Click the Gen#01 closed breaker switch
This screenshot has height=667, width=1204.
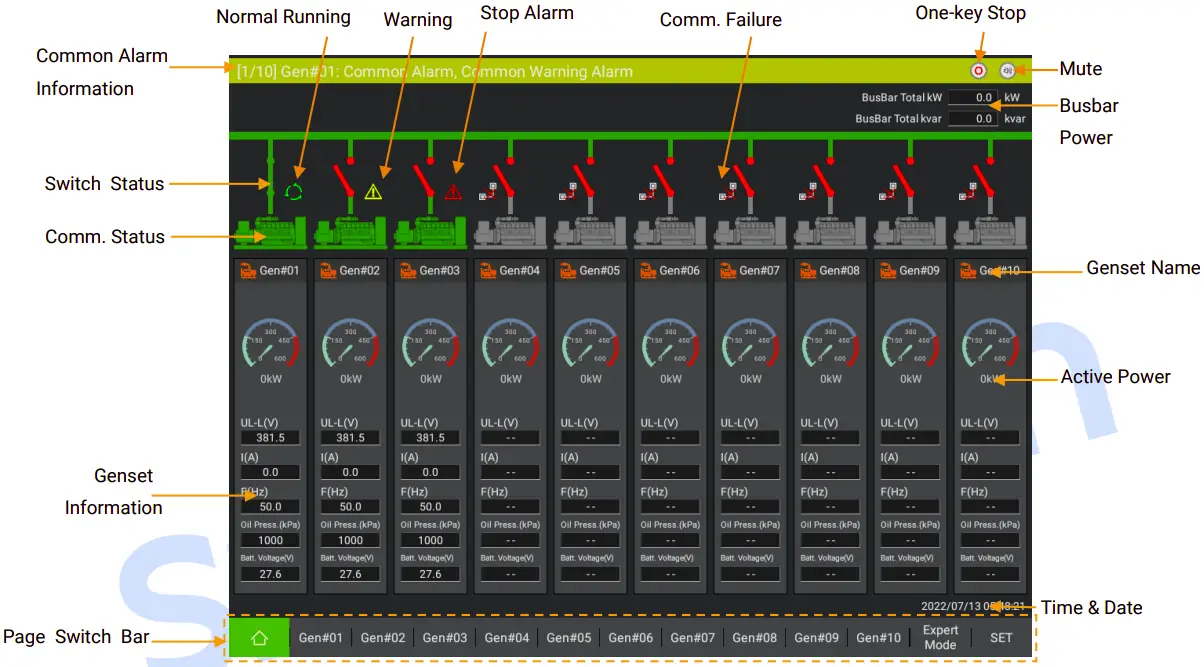click(270, 177)
